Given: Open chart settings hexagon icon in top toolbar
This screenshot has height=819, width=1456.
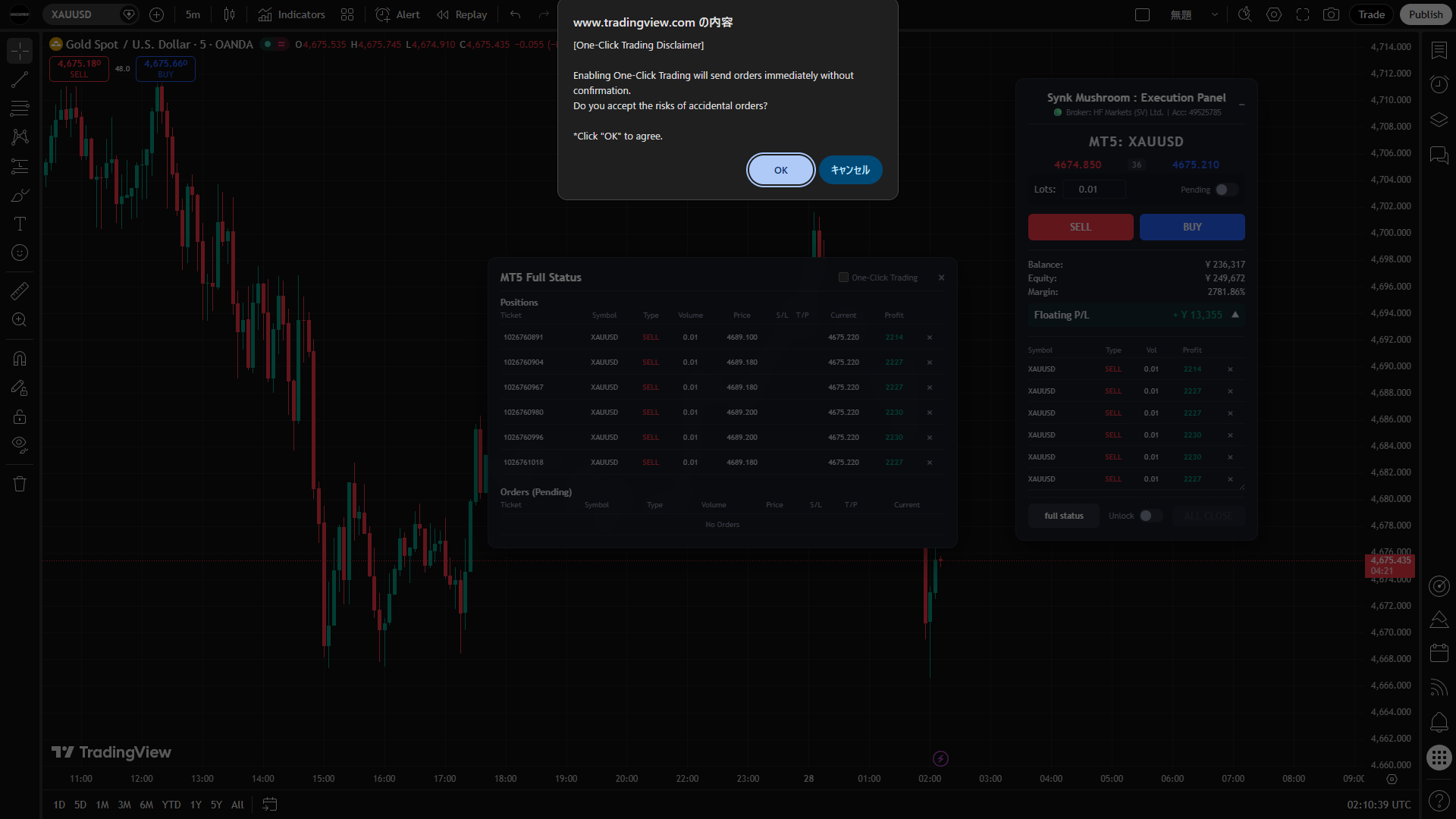Looking at the screenshot, I should 1274,14.
